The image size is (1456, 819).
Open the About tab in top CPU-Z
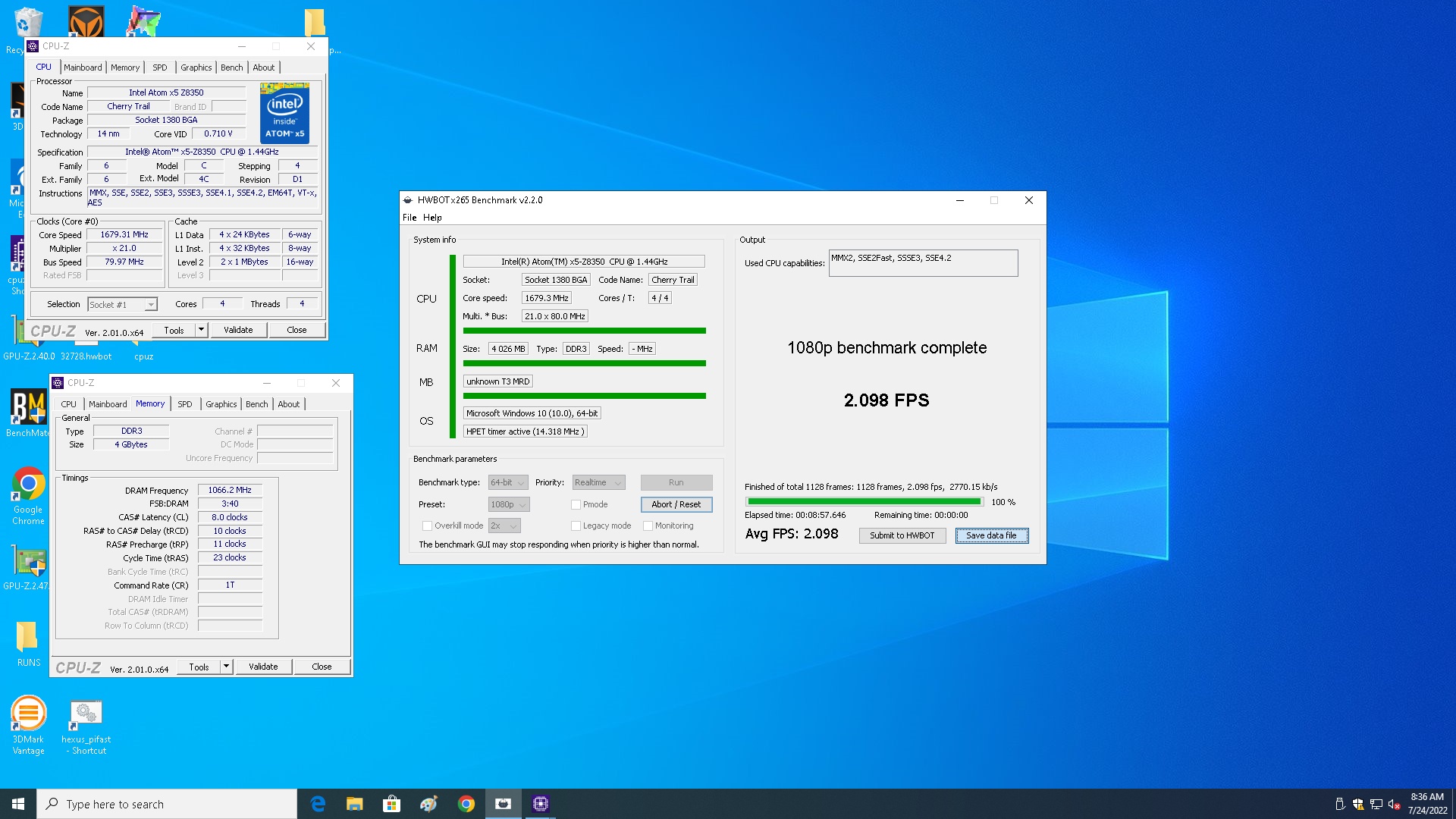click(264, 67)
